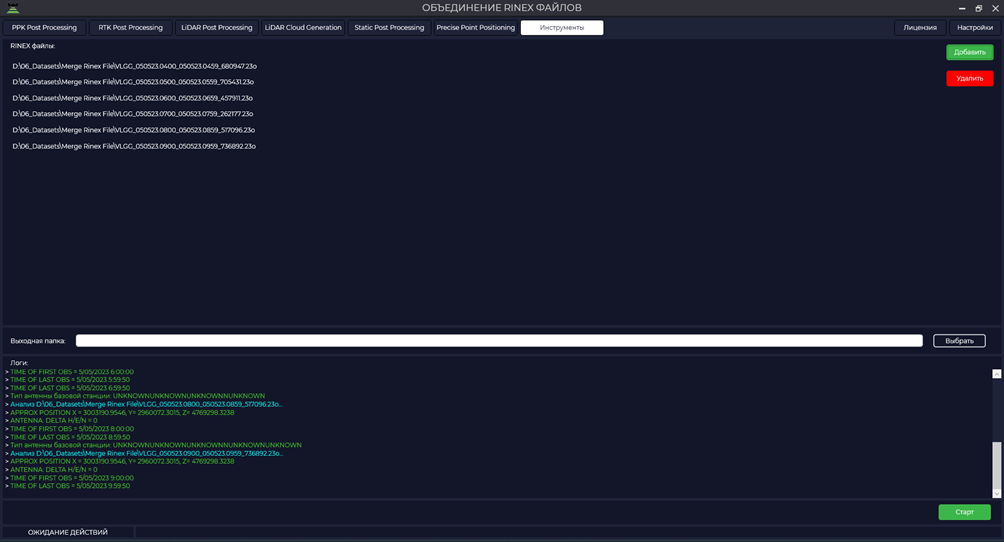Click the log panel scrollbar thumb
This screenshot has width=1004, height=542.
pyautogui.click(x=996, y=466)
